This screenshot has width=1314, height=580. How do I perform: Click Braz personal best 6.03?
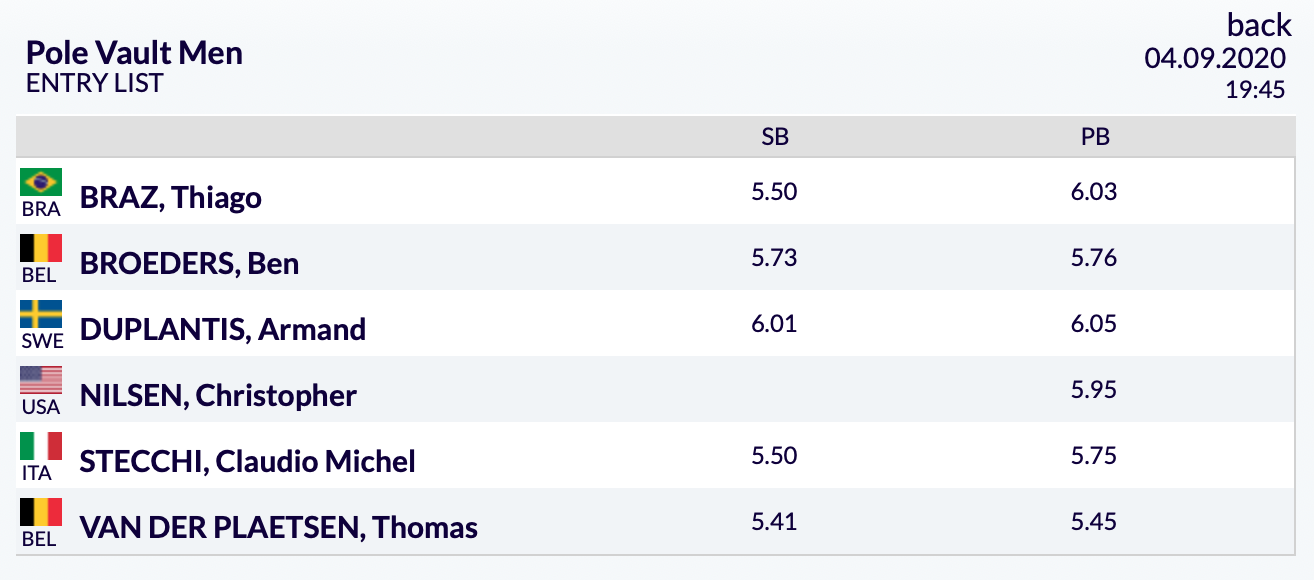click(1094, 191)
